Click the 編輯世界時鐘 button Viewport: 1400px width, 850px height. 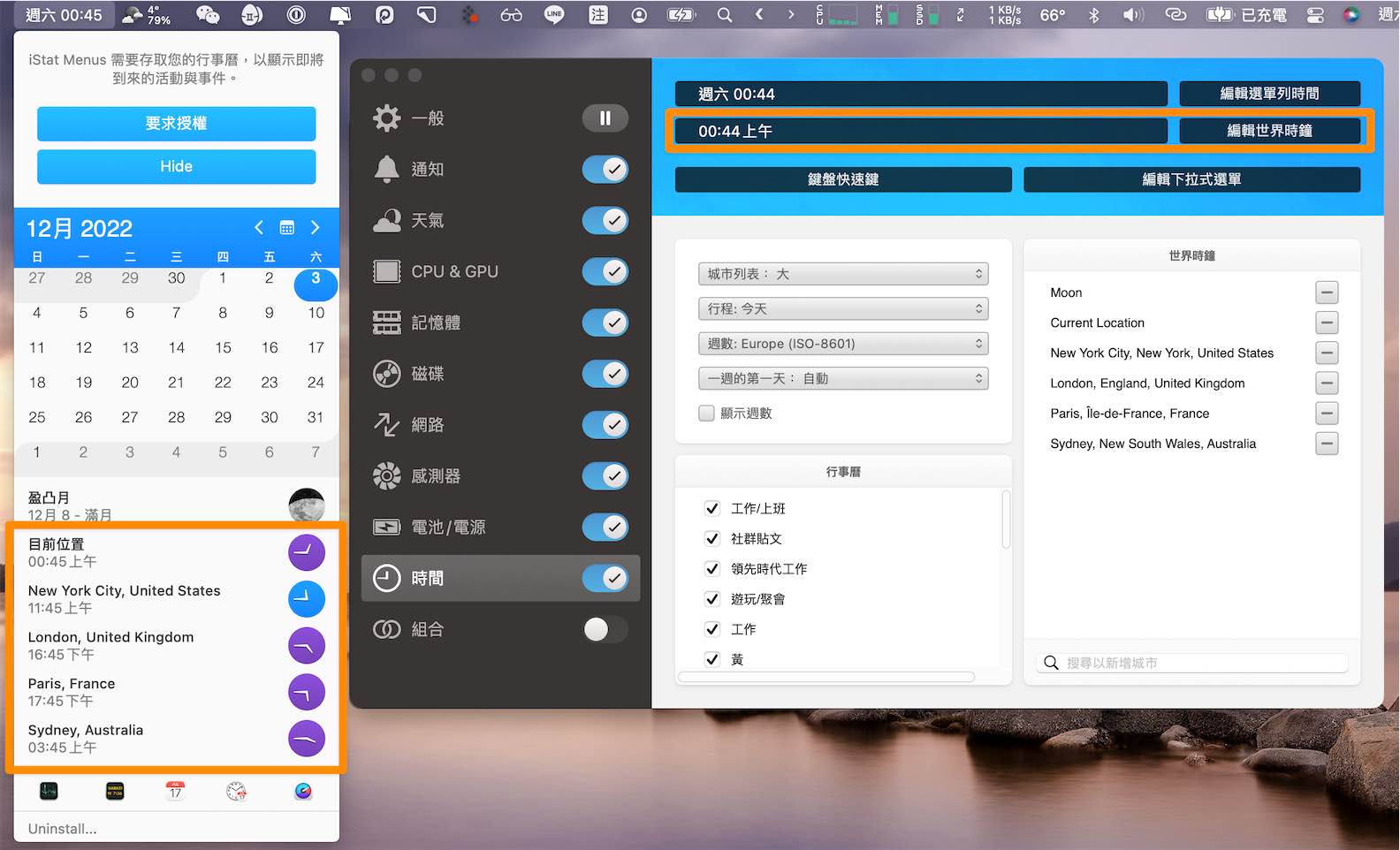(x=1270, y=131)
